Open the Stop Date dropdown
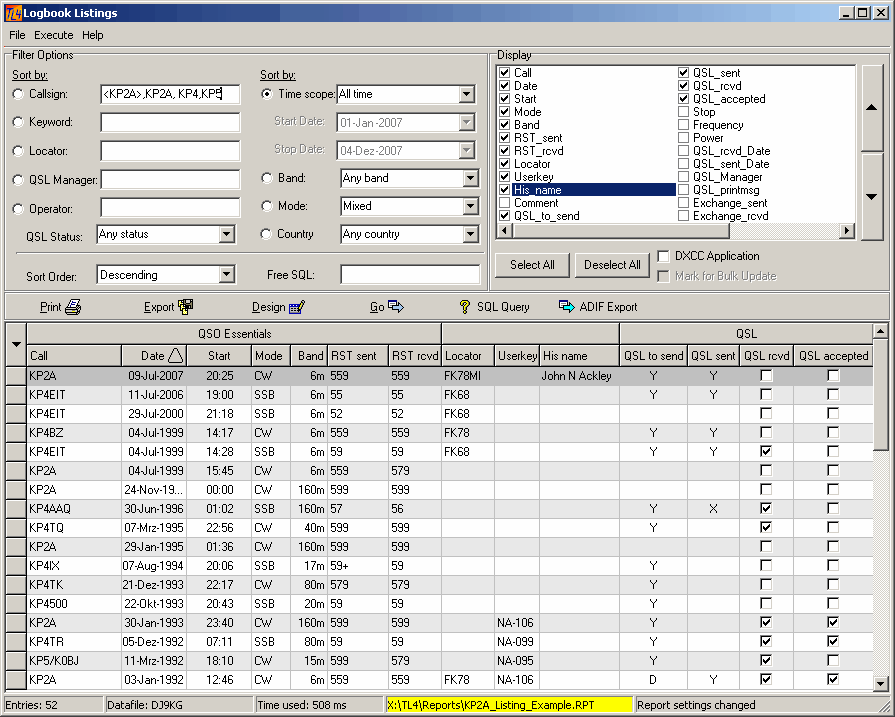The width and height of the screenshot is (895, 717). pos(467,150)
